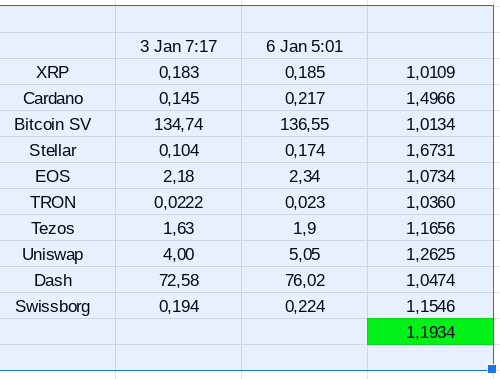Select the Stellar ratio 1,6731 cell
500x379 pixels.
coord(430,150)
